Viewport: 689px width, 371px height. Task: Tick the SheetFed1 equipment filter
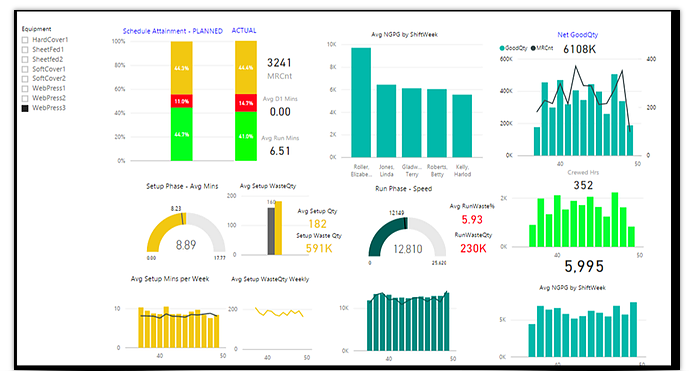tap(25, 50)
